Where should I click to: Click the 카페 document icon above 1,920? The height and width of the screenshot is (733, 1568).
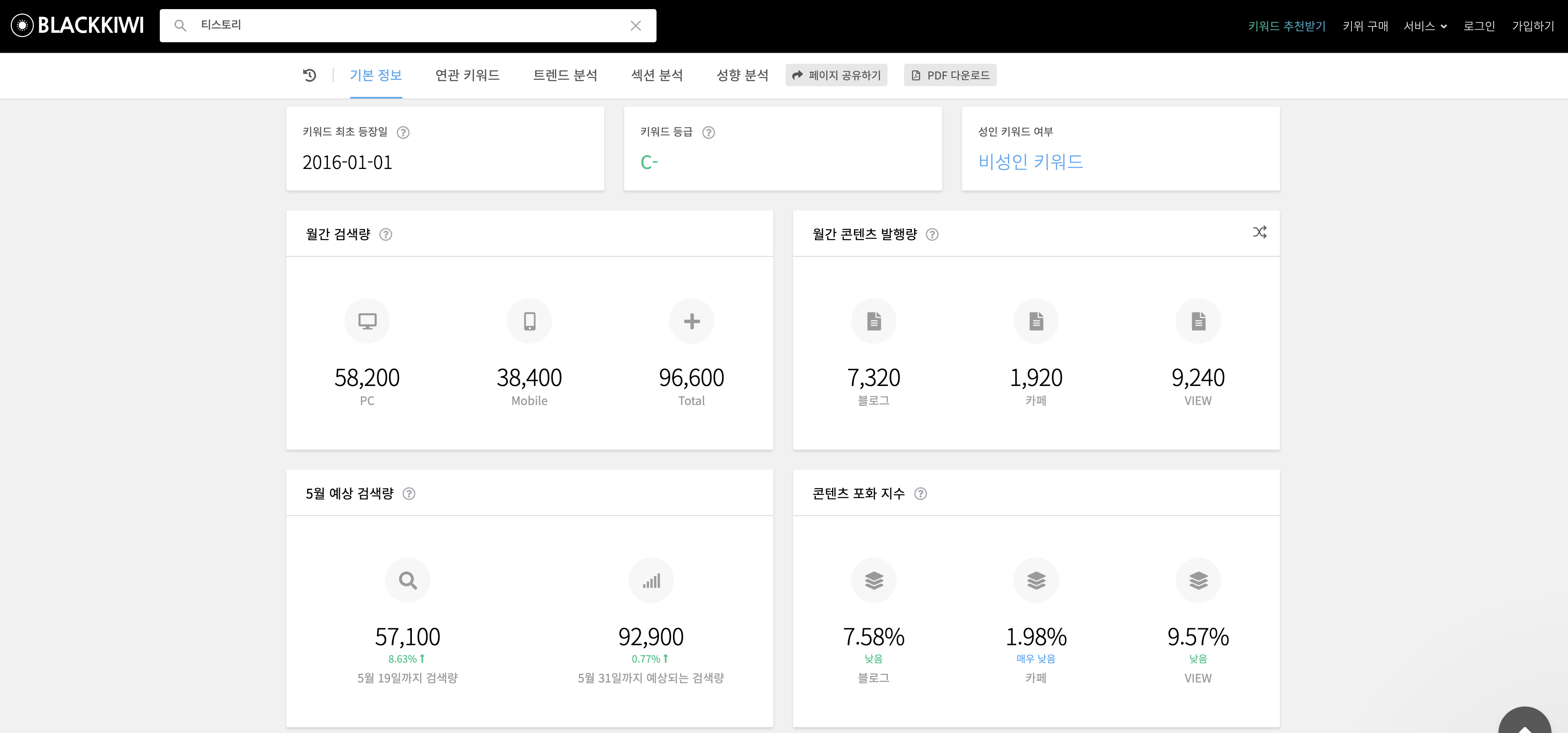(x=1036, y=321)
